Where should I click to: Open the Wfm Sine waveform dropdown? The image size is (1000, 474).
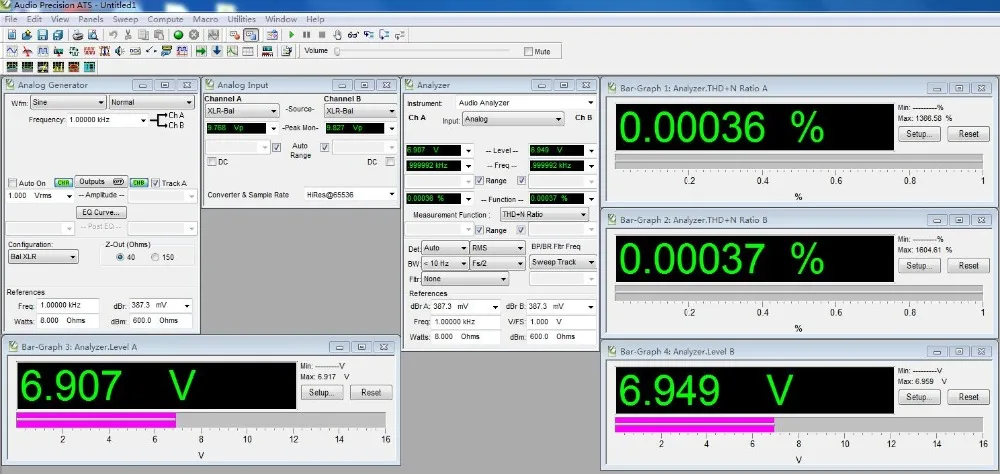pos(68,102)
